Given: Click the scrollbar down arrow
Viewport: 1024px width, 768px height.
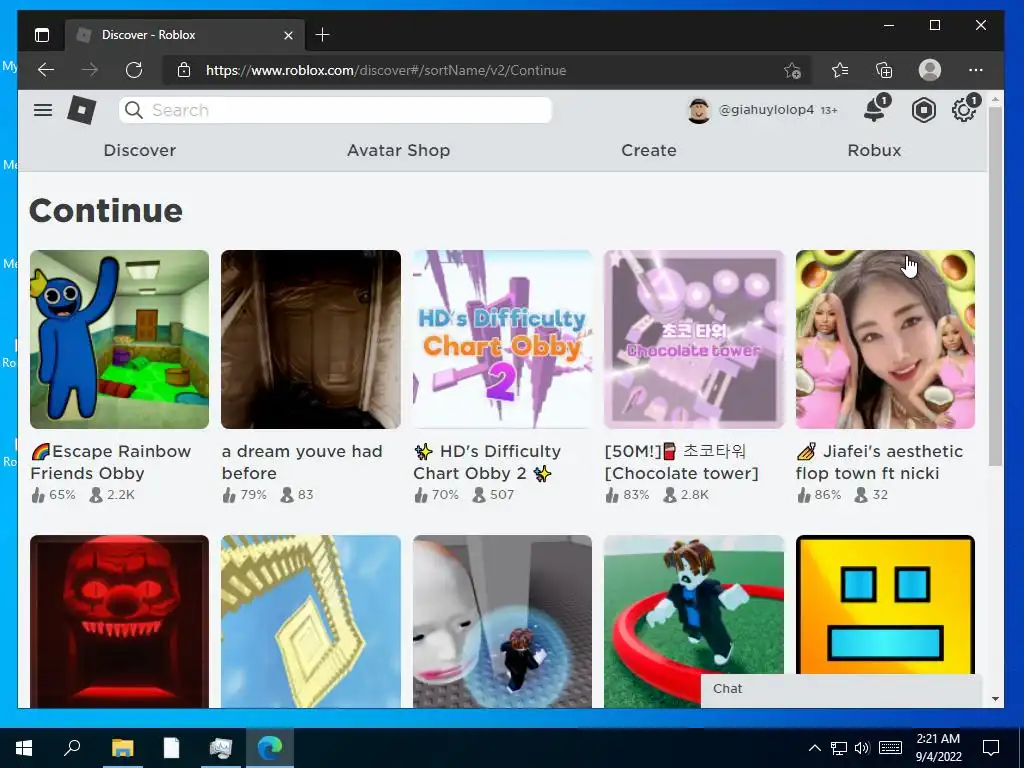Looking at the screenshot, I should coord(995,699).
